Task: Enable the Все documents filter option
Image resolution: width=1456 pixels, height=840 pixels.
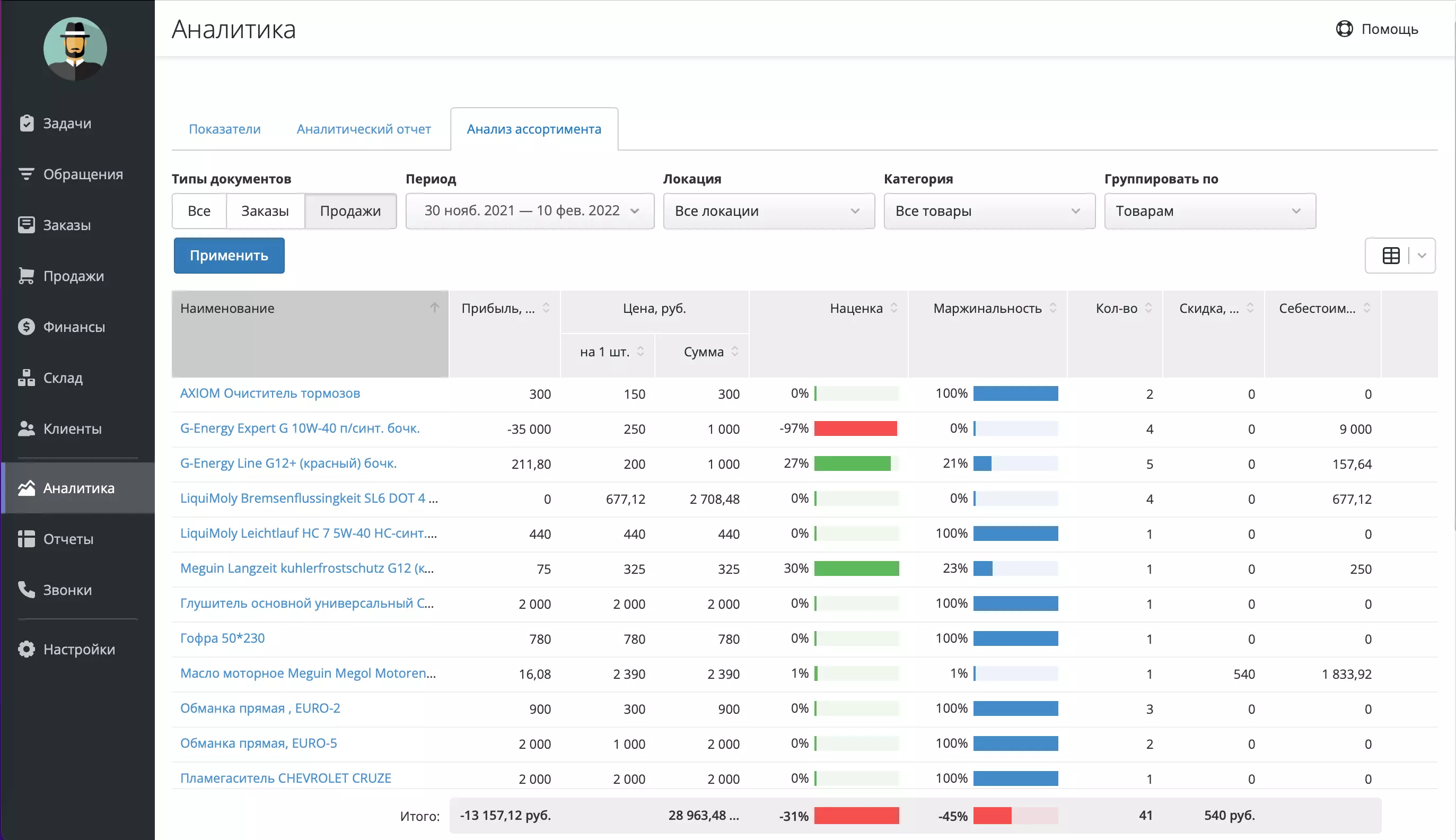Action: pyautogui.click(x=198, y=211)
